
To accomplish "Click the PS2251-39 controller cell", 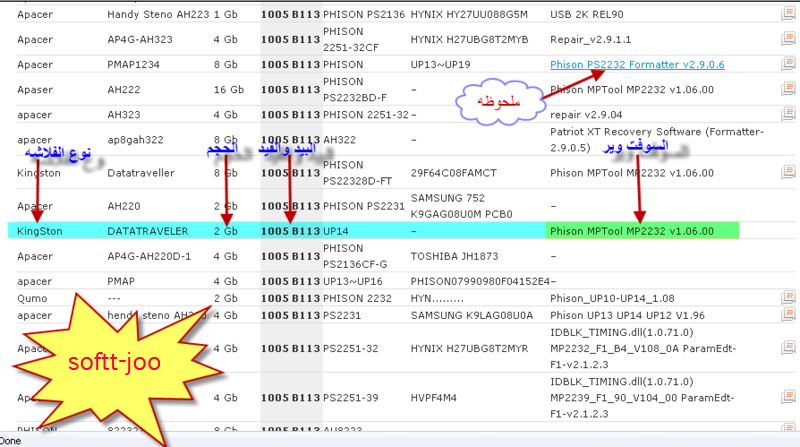I will [351, 397].
